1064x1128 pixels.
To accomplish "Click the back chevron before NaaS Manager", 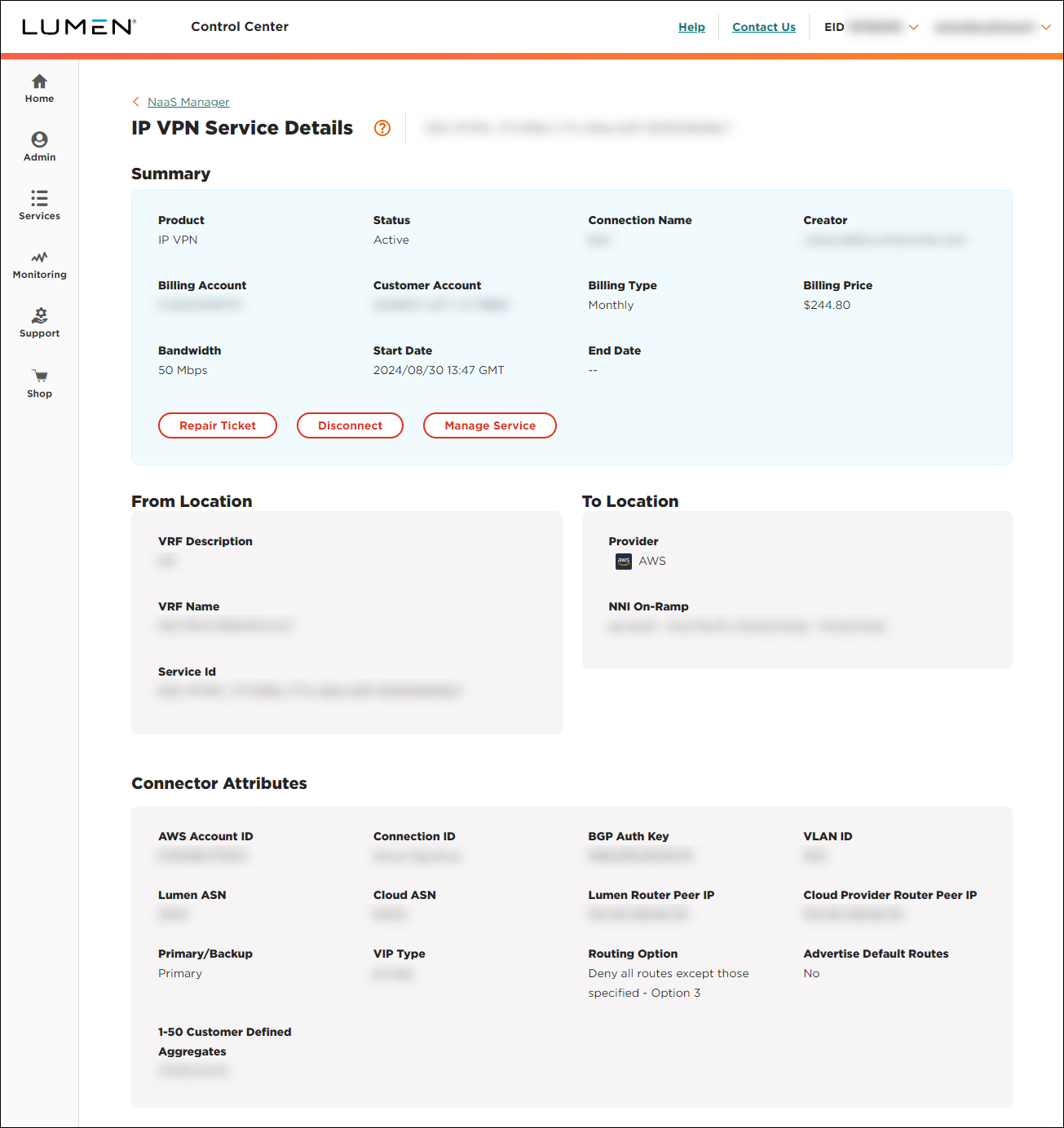I will (x=136, y=102).
